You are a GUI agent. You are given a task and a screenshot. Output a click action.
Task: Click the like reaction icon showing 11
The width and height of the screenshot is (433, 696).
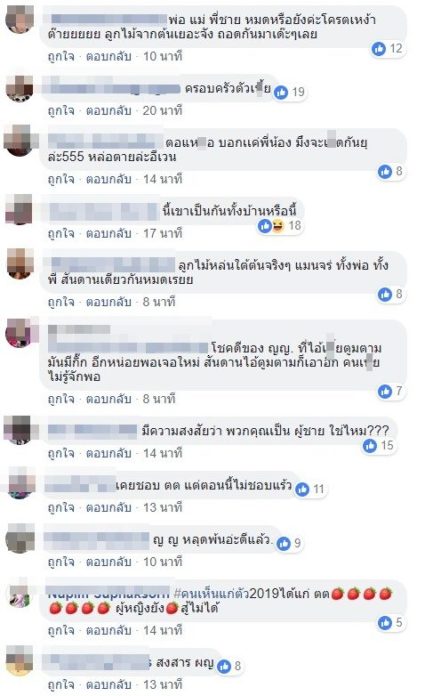pyautogui.click(x=302, y=489)
